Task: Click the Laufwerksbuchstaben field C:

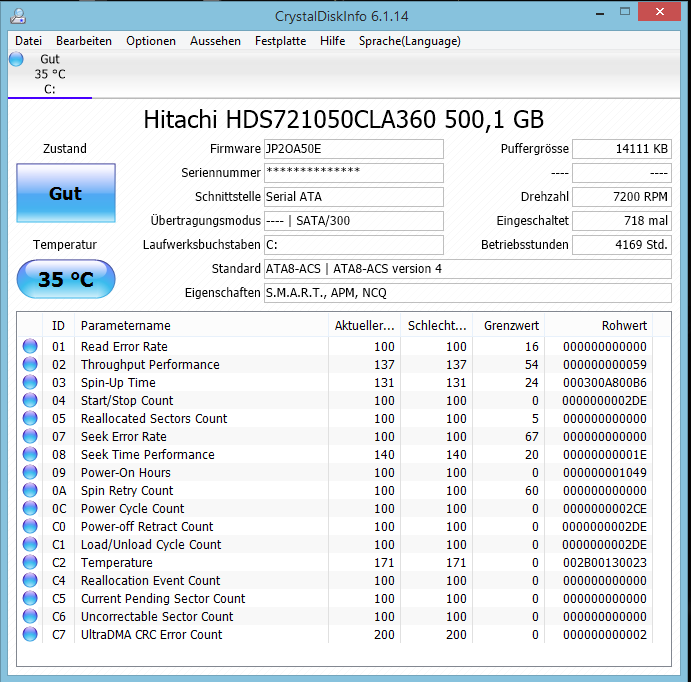Action: coord(354,245)
